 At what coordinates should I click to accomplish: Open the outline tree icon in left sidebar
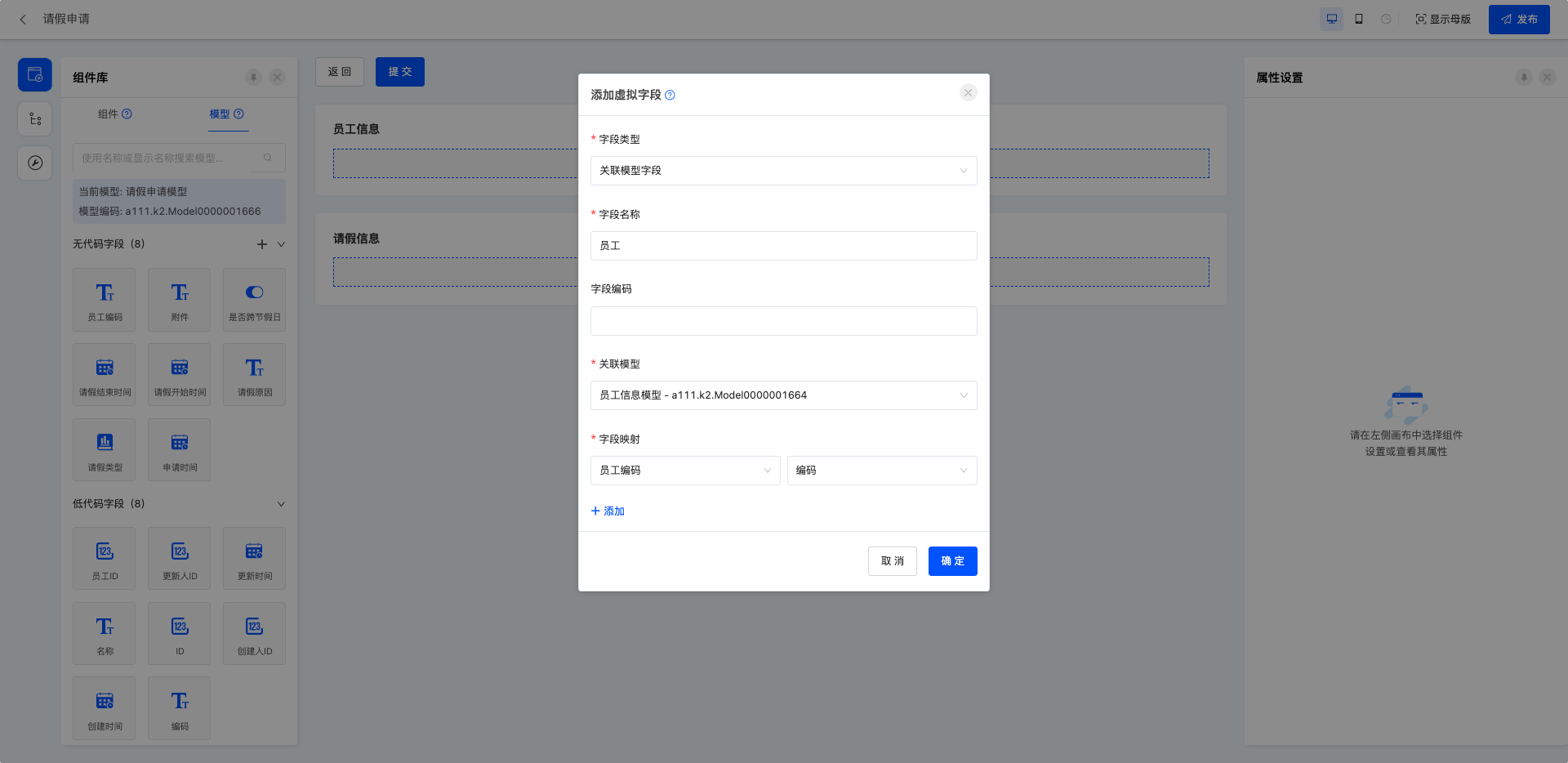35,119
